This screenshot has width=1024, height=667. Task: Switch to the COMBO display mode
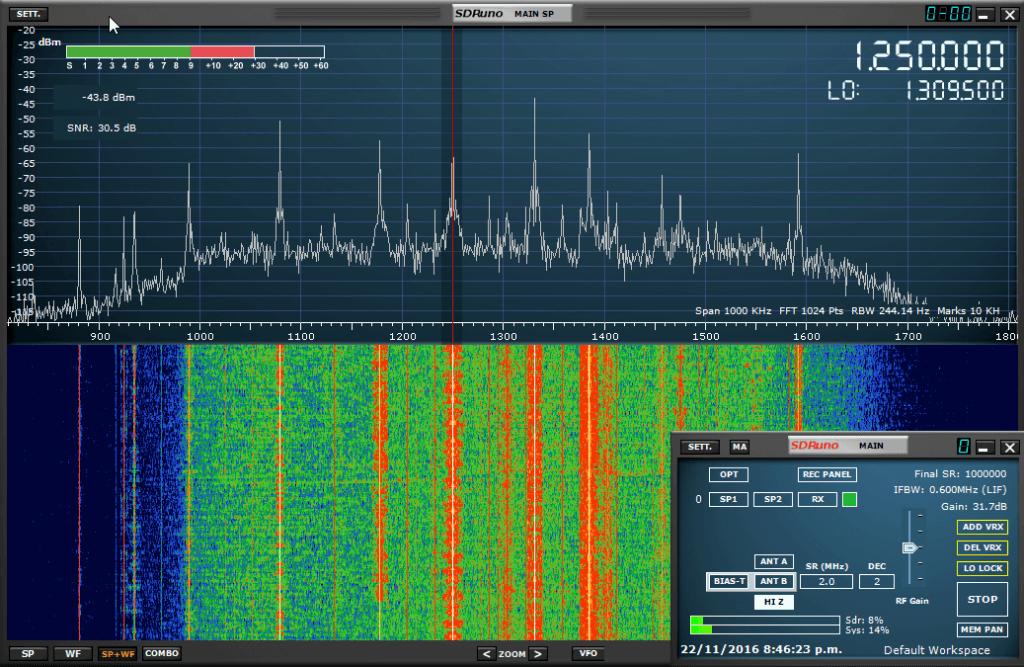161,654
